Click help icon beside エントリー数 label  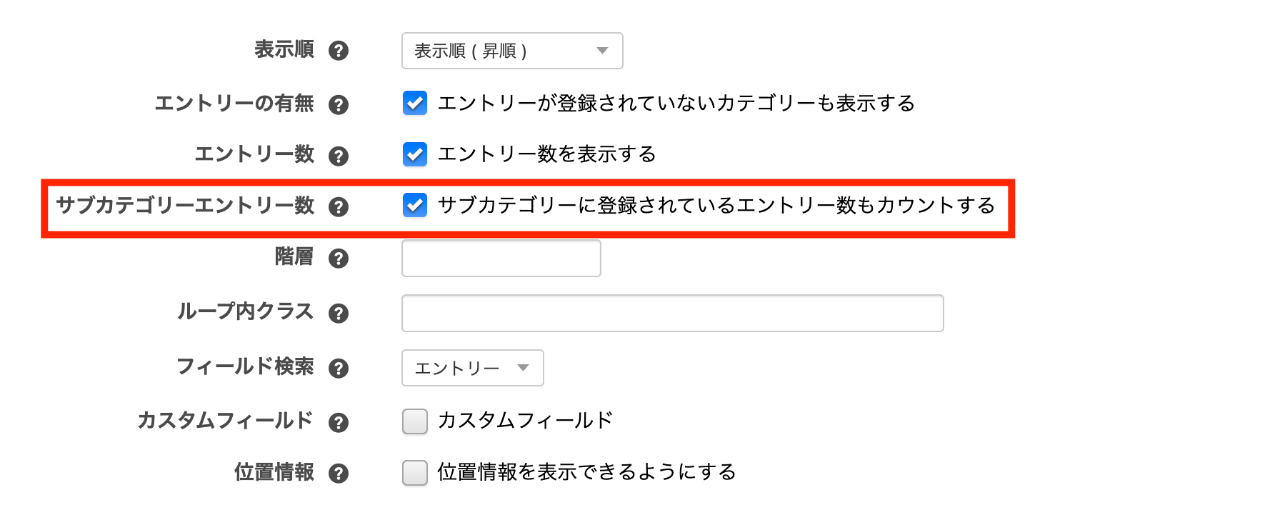click(x=339, y=156)
